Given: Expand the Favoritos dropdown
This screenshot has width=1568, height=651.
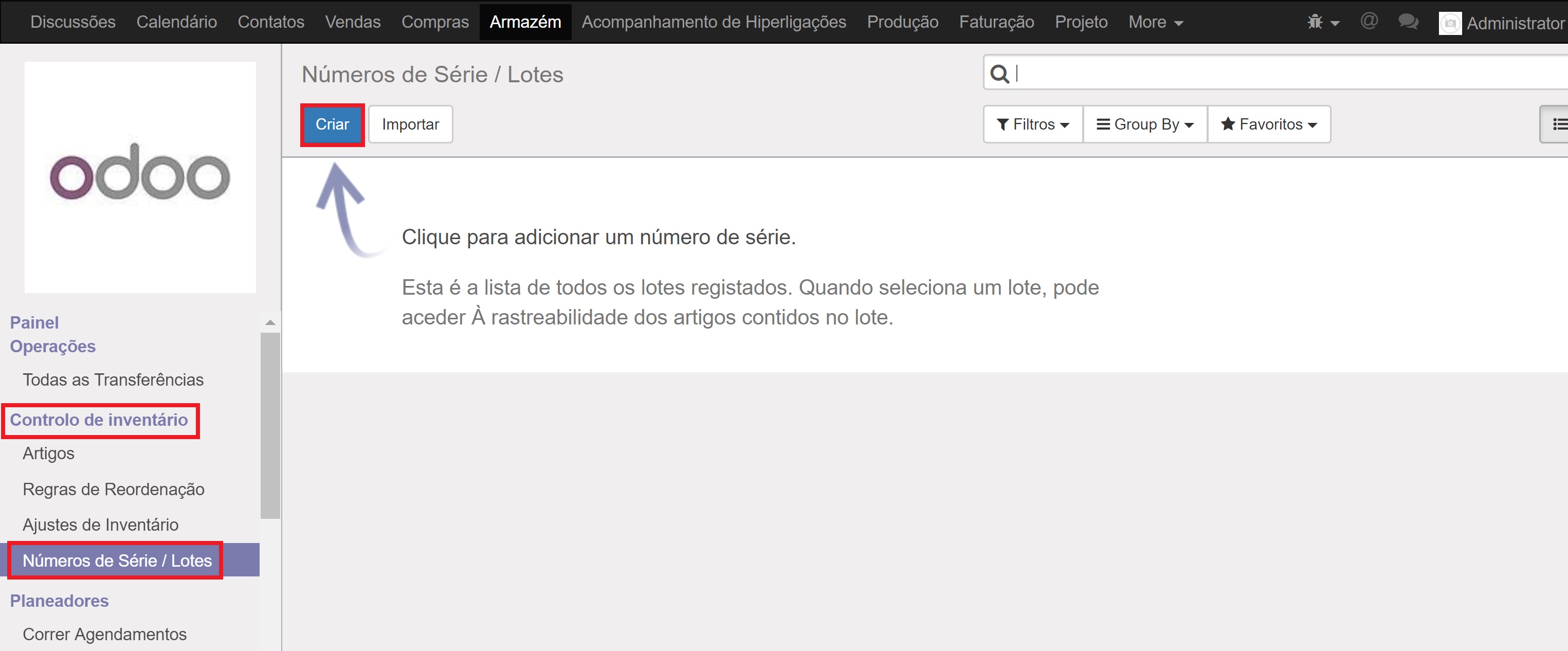Looking at the screenshot, I should pyautogui.click(x=1269, y=124).
